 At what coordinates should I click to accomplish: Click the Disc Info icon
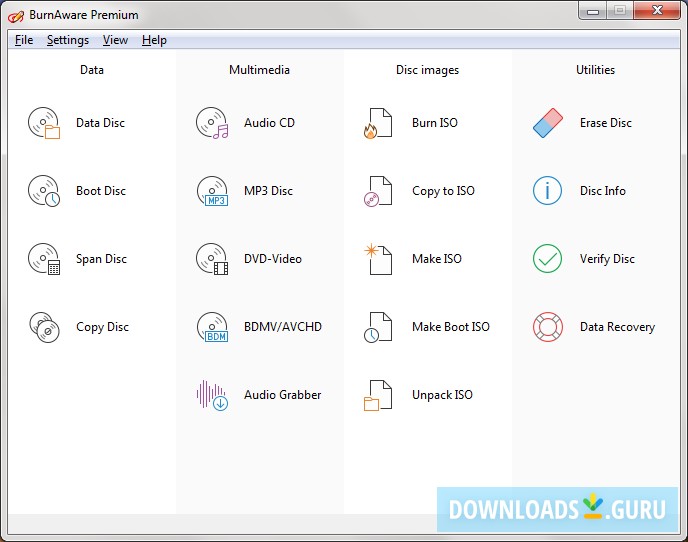click(547, 191)
